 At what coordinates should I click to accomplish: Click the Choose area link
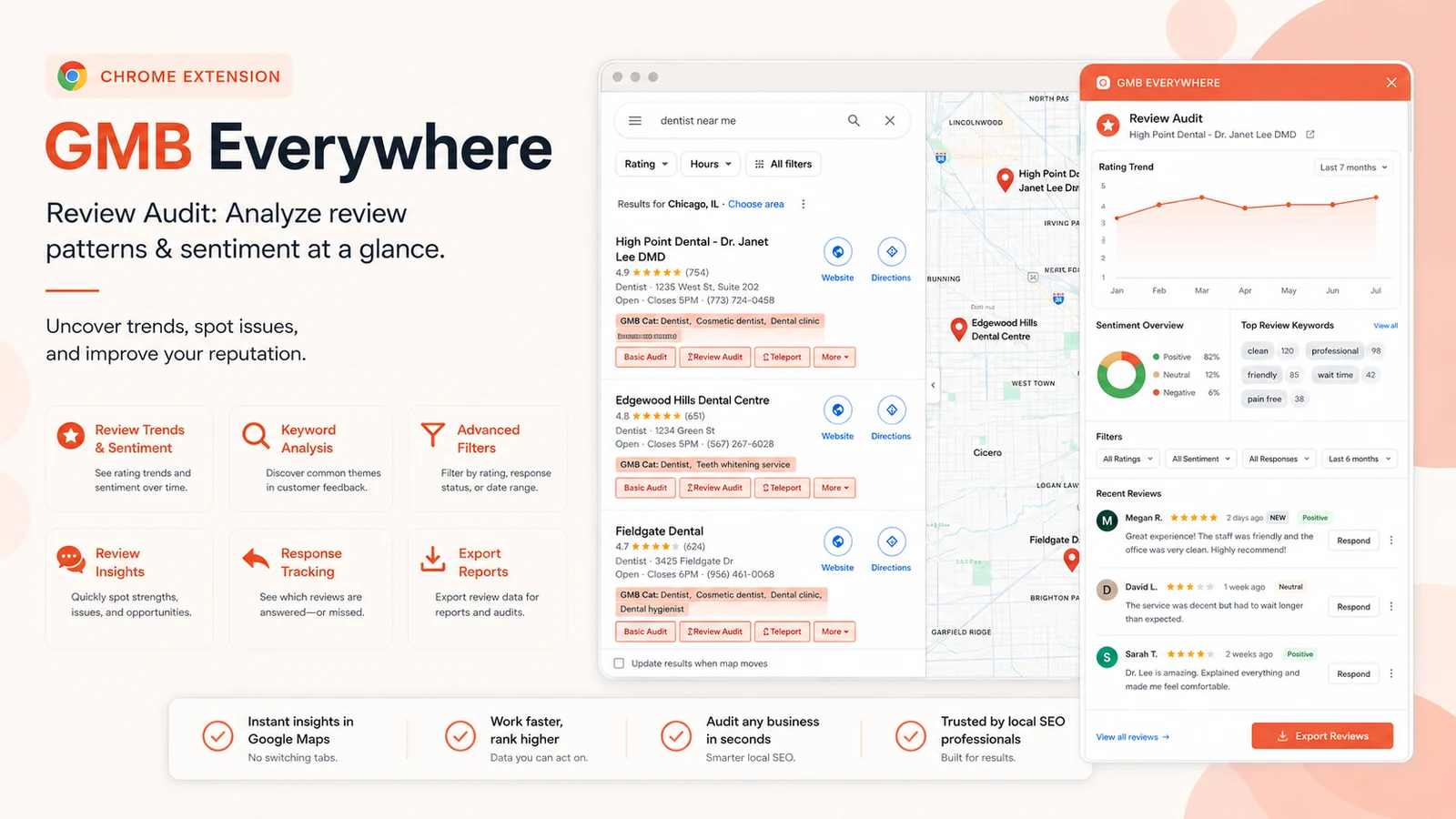click(x=756, y=204)
